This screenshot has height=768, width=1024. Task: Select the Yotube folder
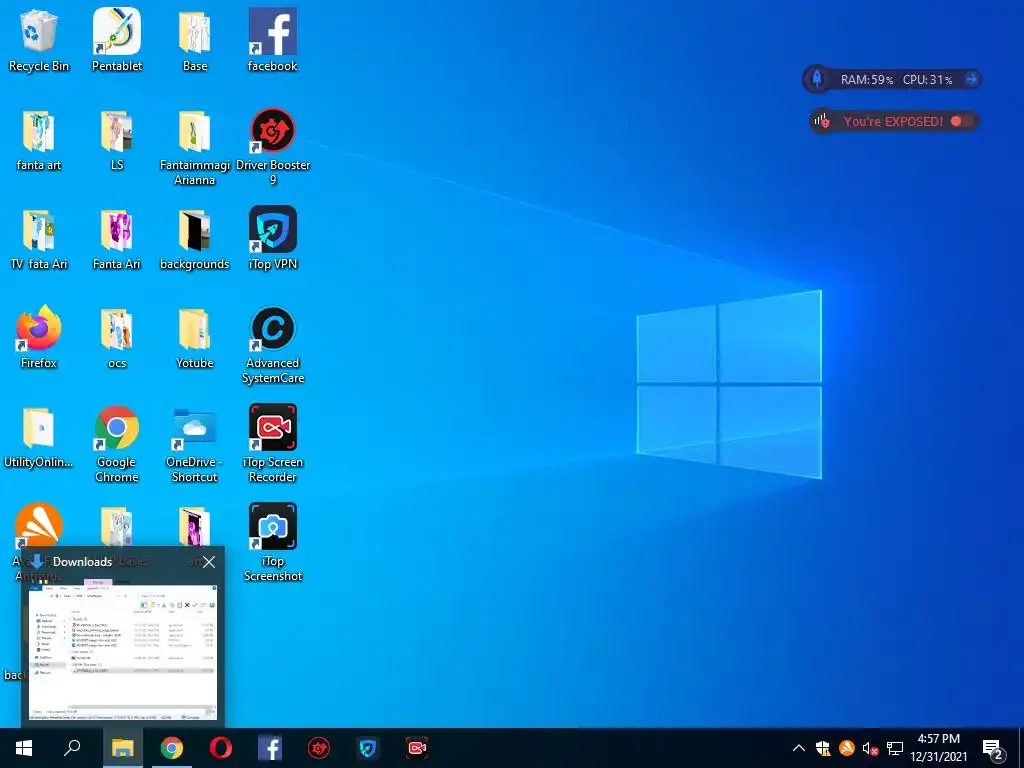point(195,338)
